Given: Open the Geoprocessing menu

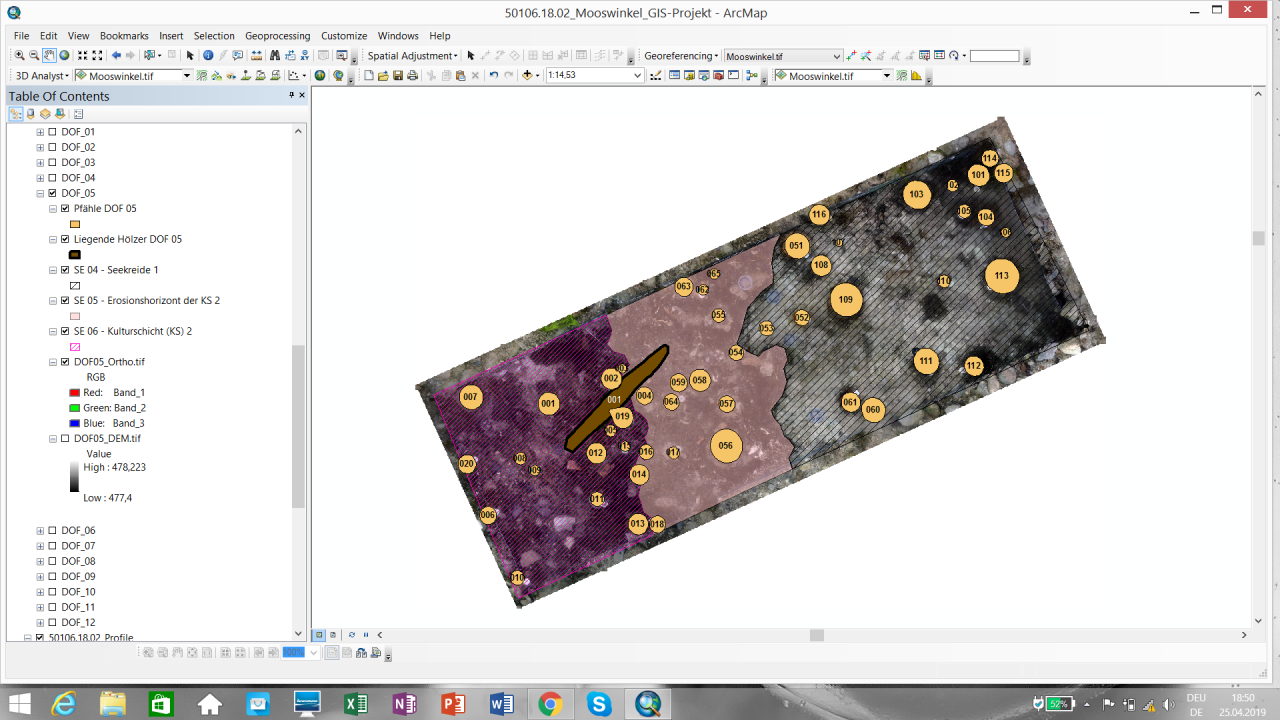Looking at the screenshot, I should coord(277,36).
